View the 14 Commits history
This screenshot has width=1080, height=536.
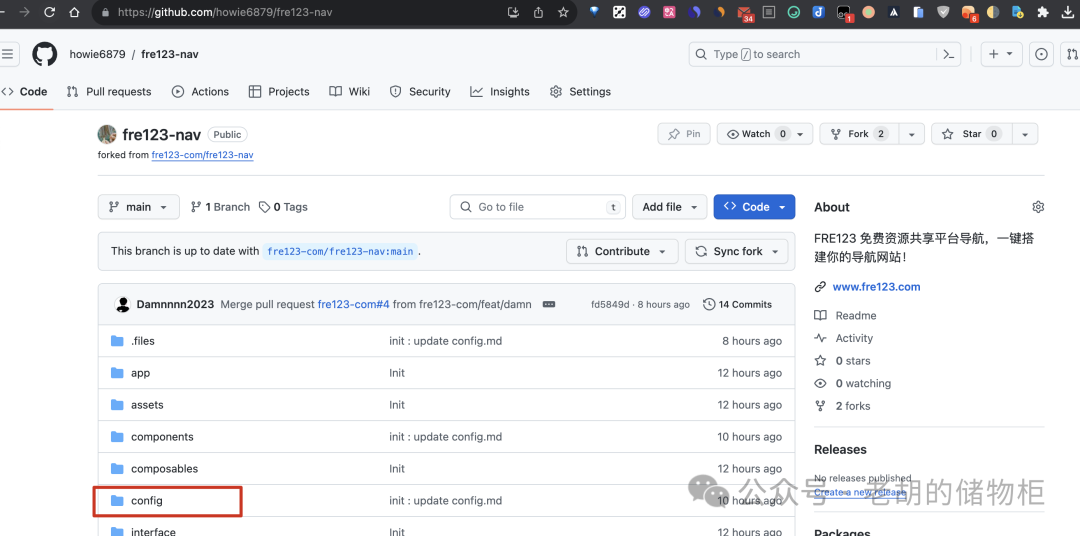point(738,305)
